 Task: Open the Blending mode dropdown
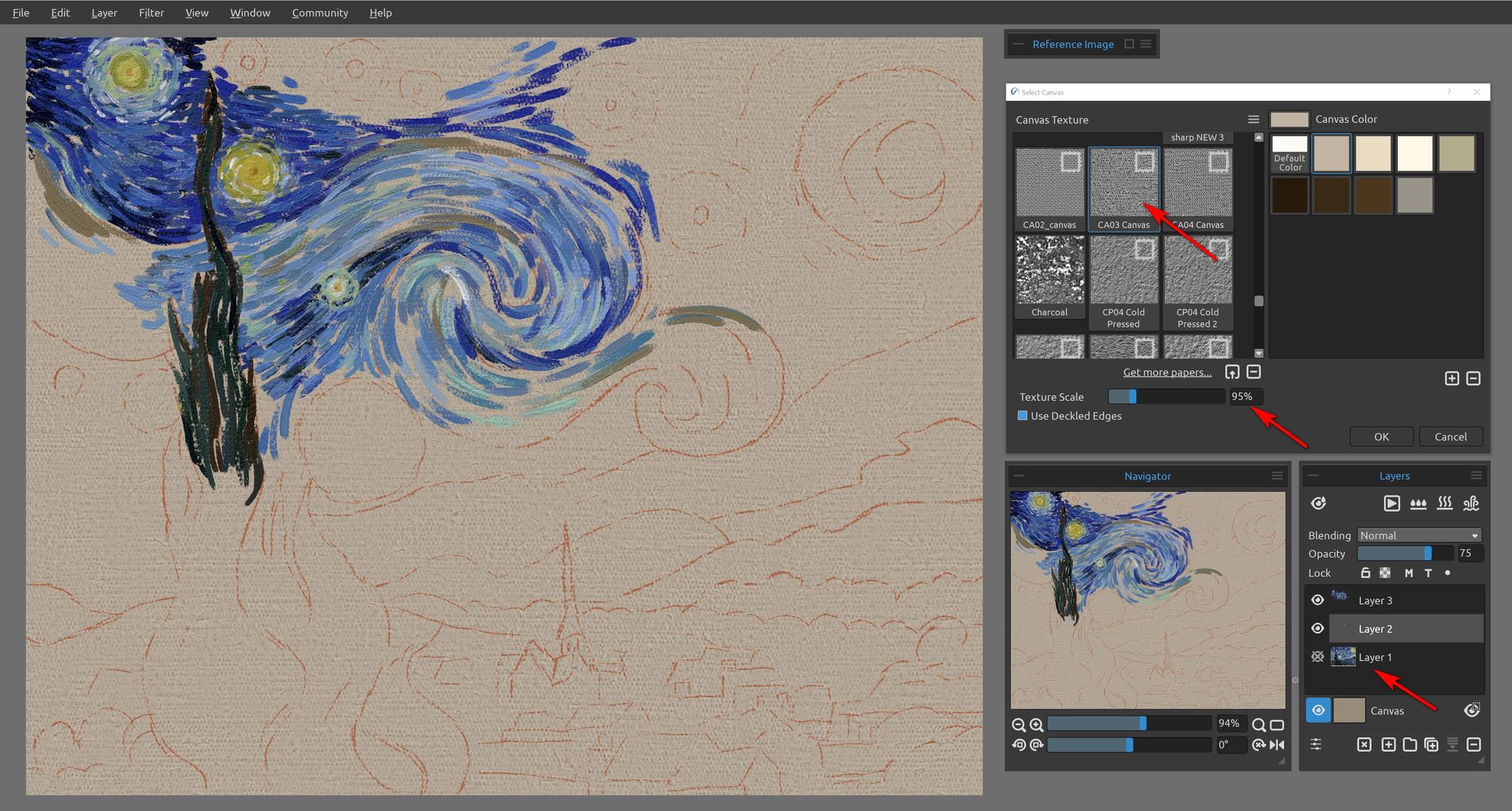pos(1419,535)
